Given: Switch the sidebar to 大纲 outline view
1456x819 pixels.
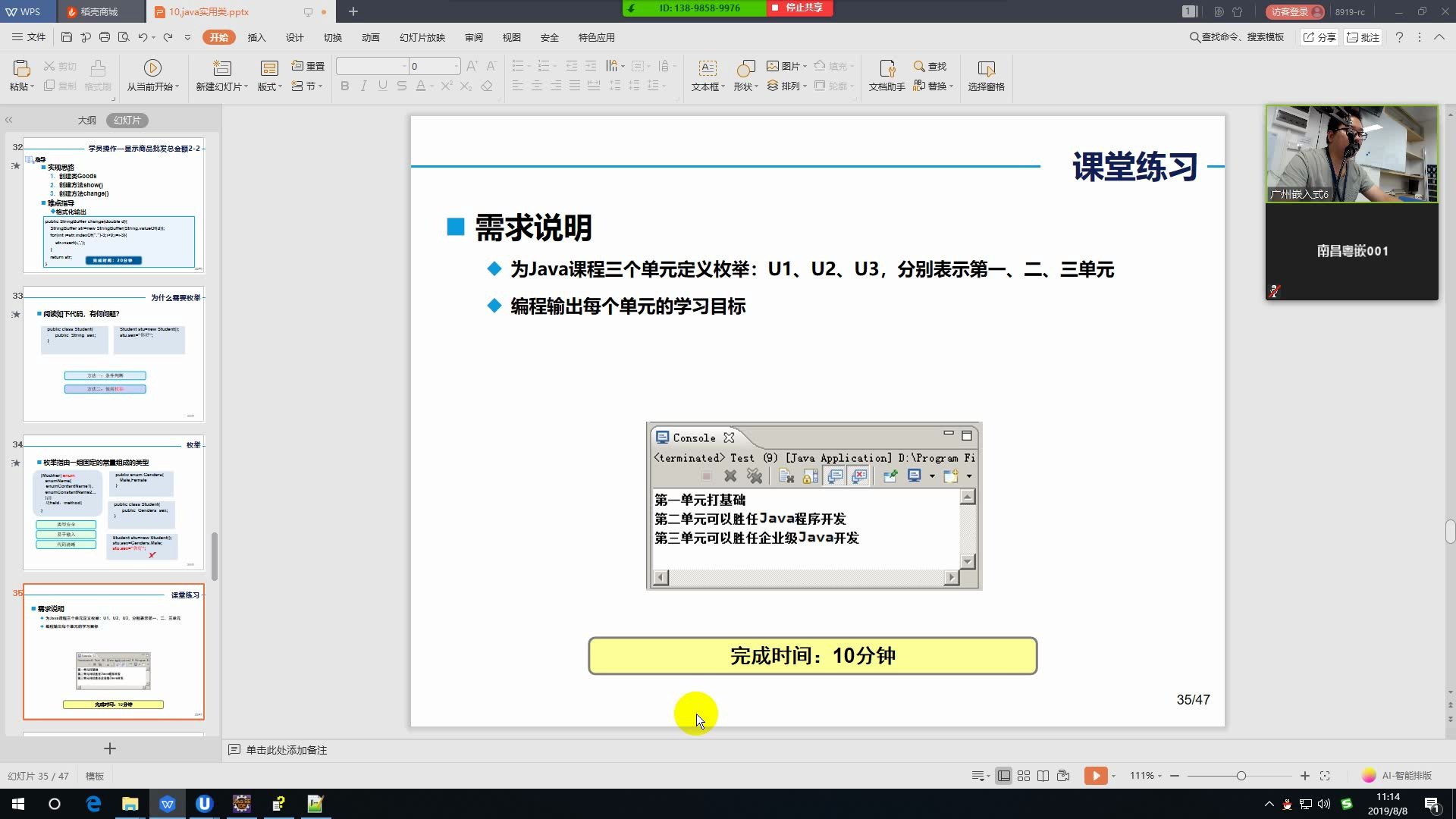Looking at the screenshot, I should (85, 120).
